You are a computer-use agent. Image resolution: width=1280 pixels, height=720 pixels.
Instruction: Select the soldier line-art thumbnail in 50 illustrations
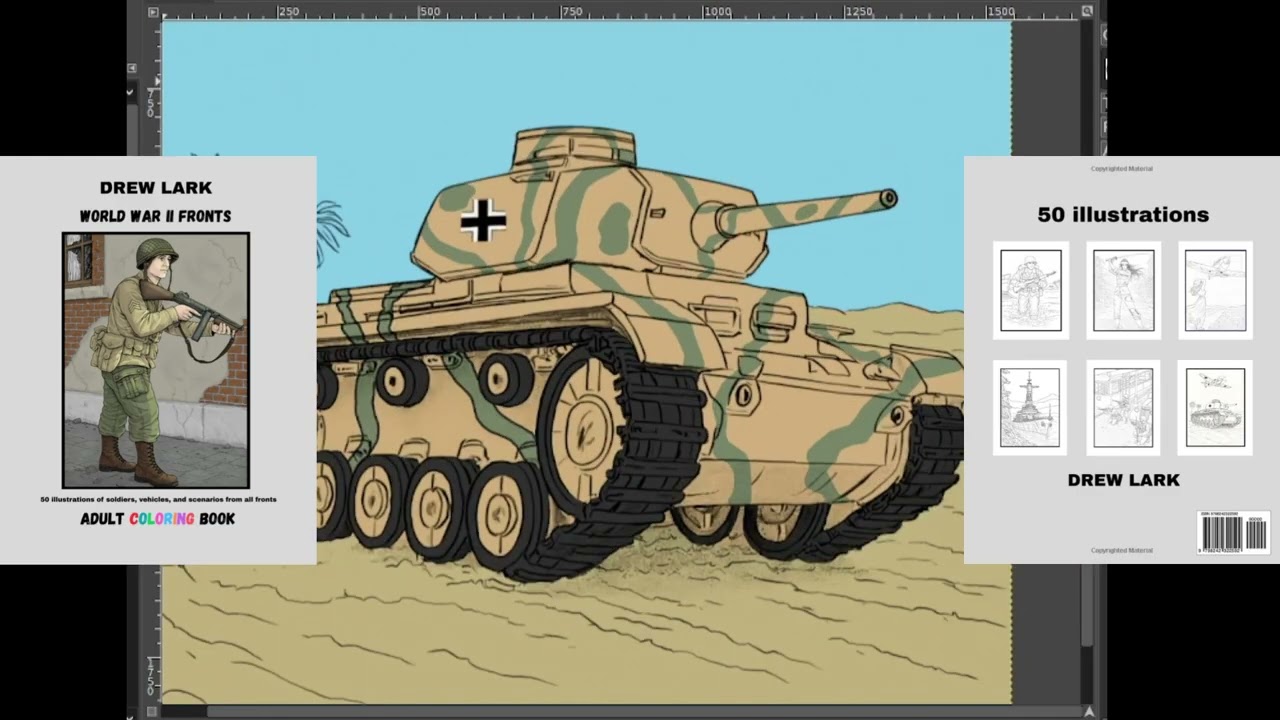click(x=1031, y=290)
